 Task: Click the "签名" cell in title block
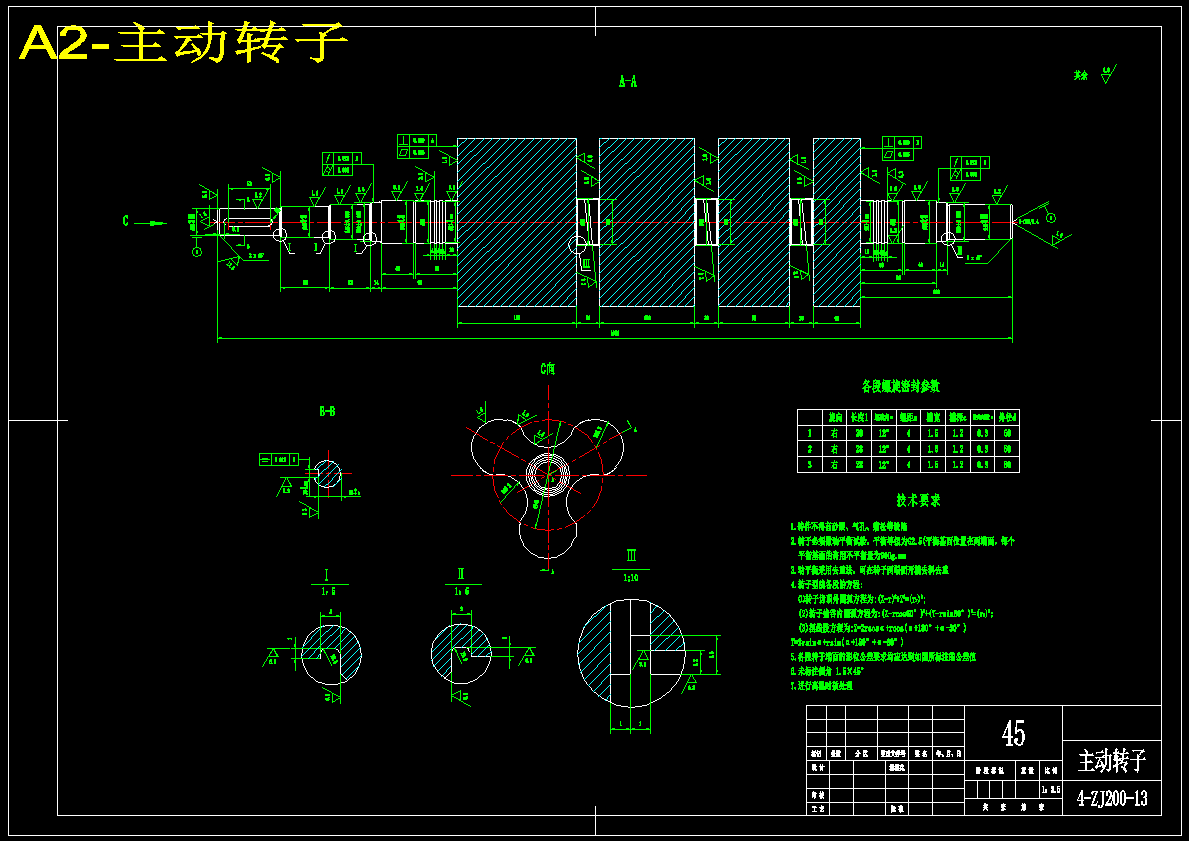tap(921, 755)
